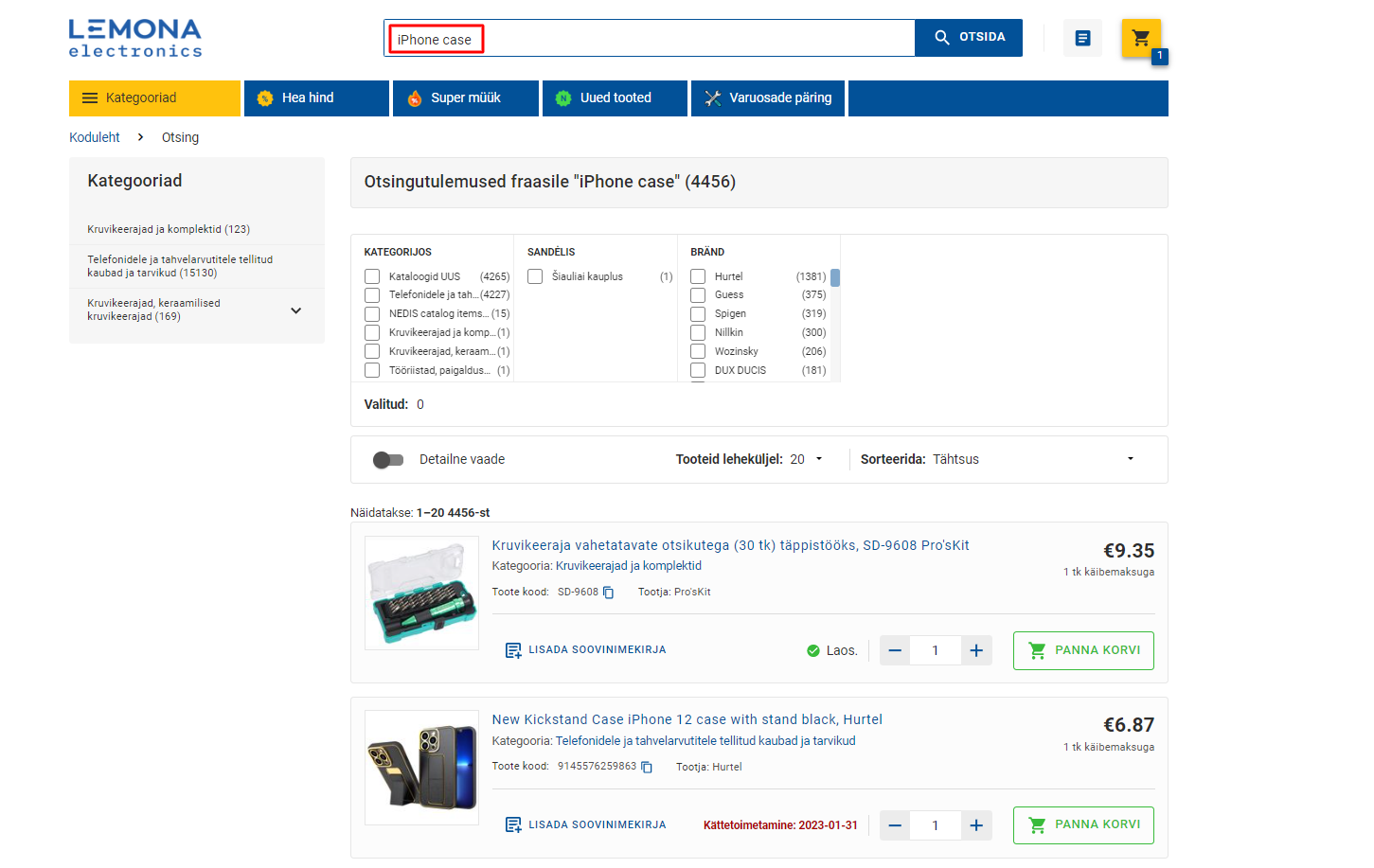Image resolution: width=1374 pixels, height=868 pixels.
Task: Add Pro'sKit screwdriver set to wishlist
Action: point(585,650)
